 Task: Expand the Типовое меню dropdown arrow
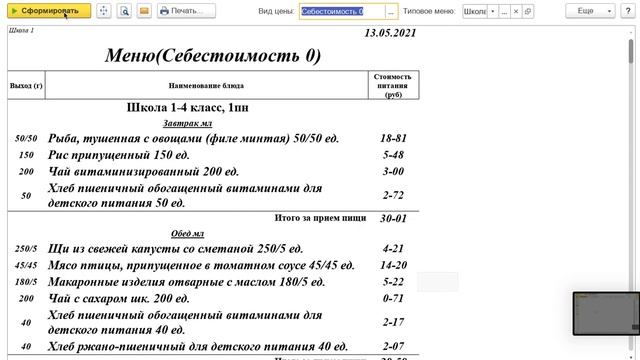(x=493, y=11)
